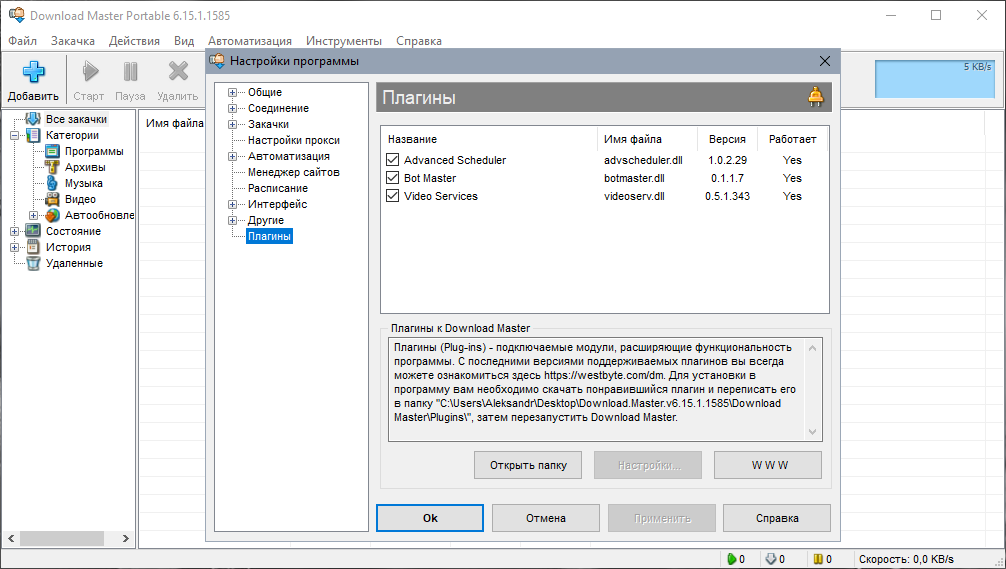This screenshot has height=569, width=1006.
Task: Click the Версия column header
Action: click(x=727, y=139)
